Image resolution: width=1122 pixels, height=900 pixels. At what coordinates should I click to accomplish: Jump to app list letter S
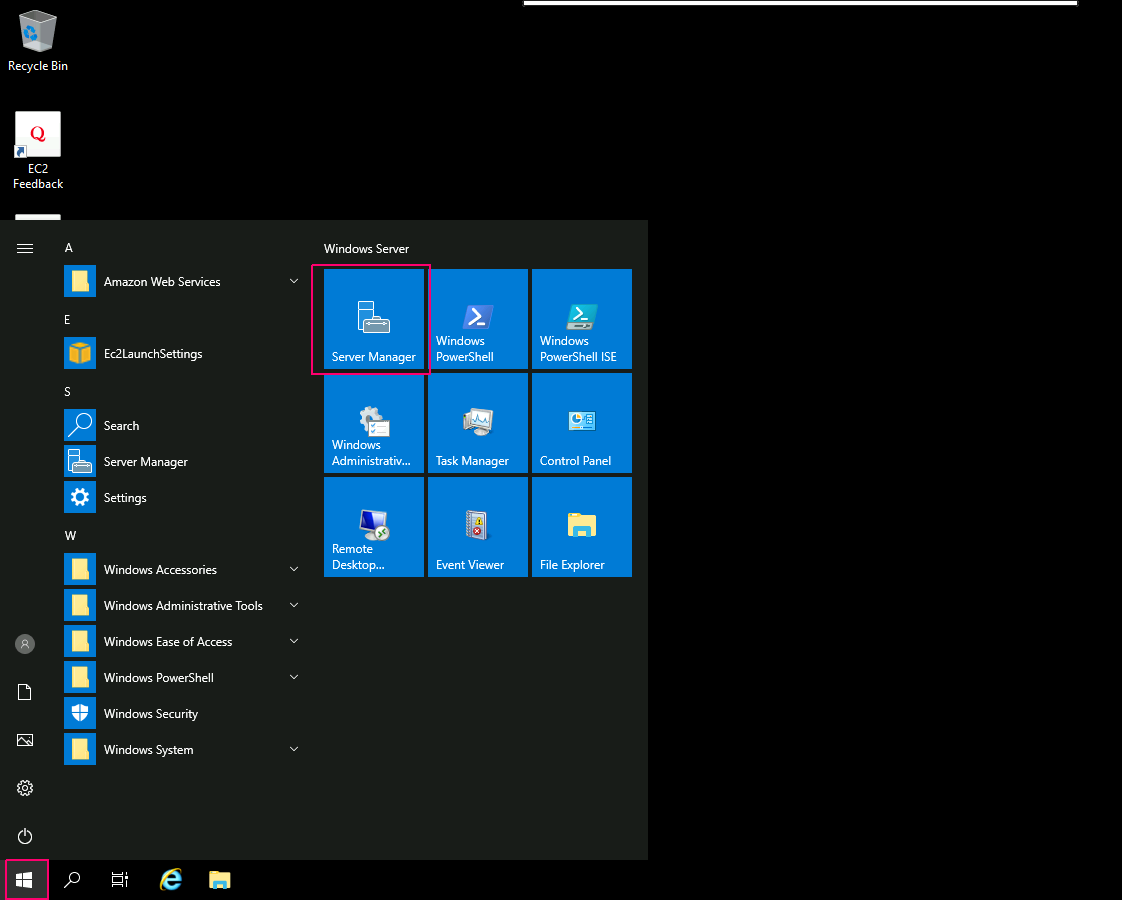coord(67,392)
